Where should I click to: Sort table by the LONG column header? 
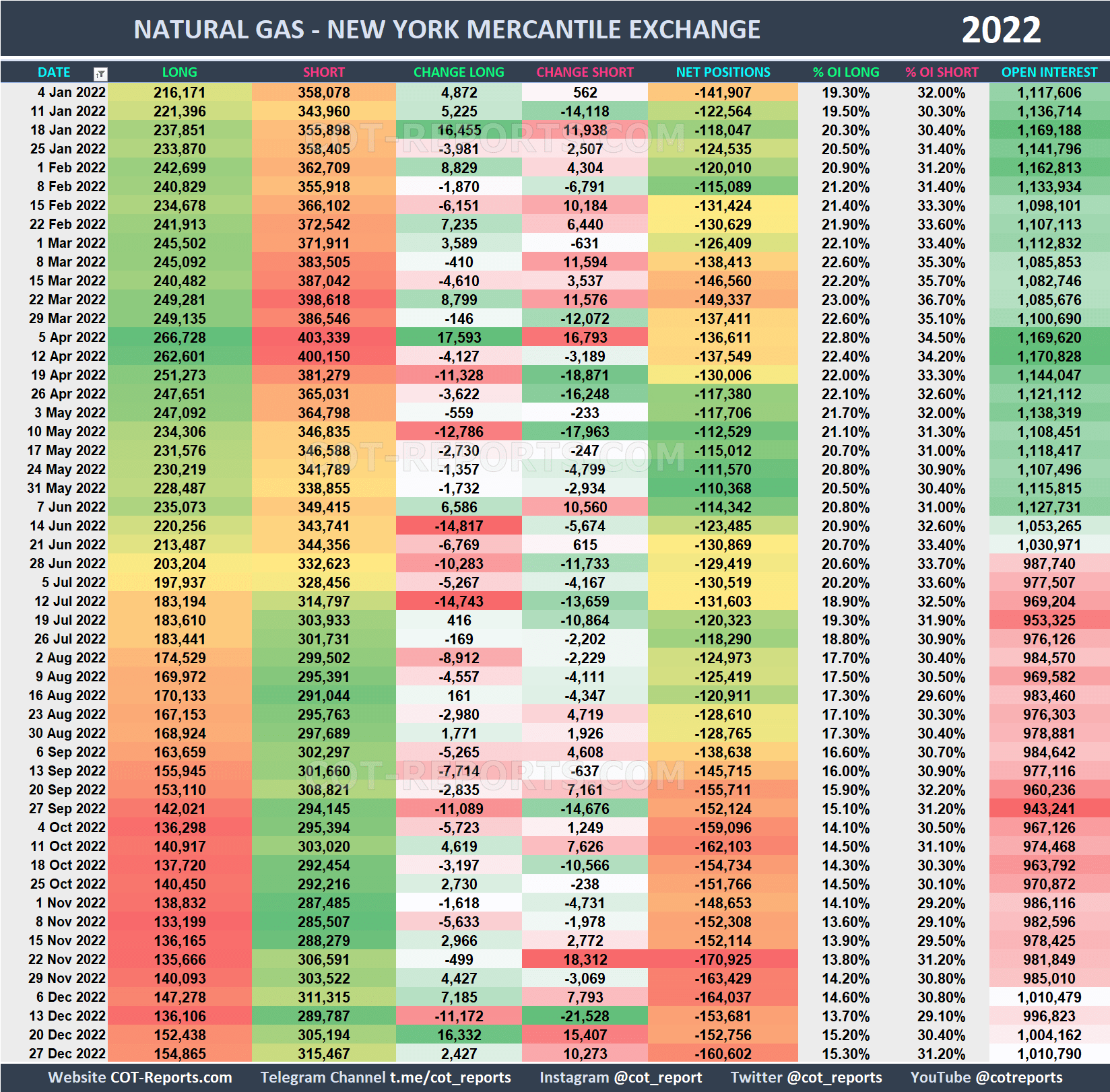coord(179,72)
